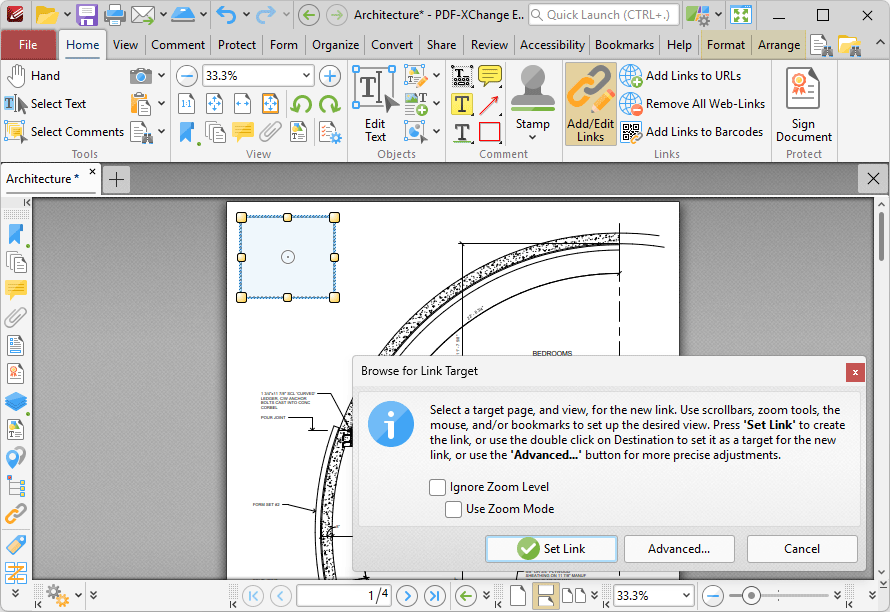Switch to the Comment ribbon tab
The height and width of the screenshot is (612, 890).
tap(178, 45)
